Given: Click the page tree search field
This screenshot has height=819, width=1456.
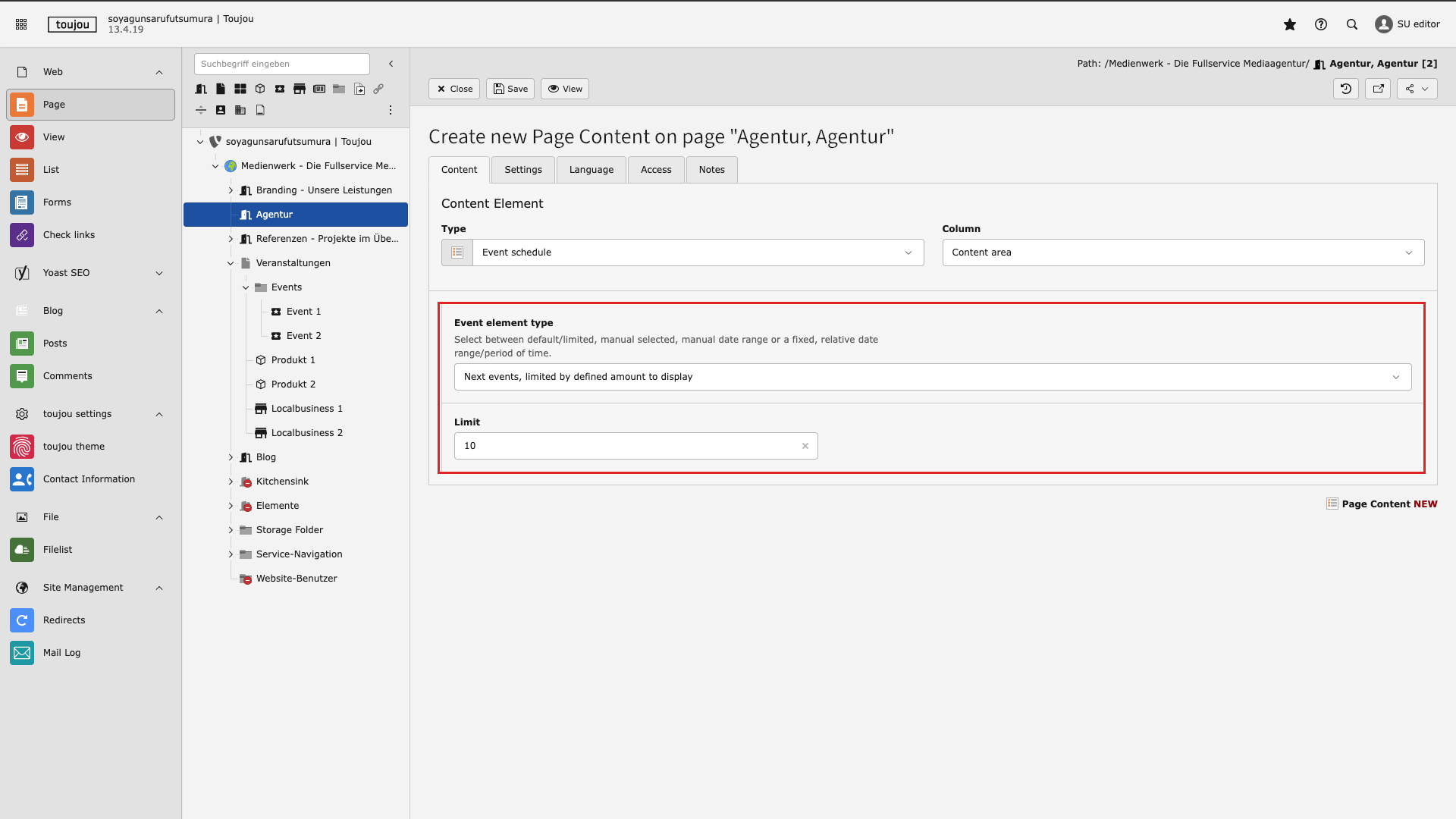Looking at the screenshot, I should pyautogui.click(x=281, y=64).
